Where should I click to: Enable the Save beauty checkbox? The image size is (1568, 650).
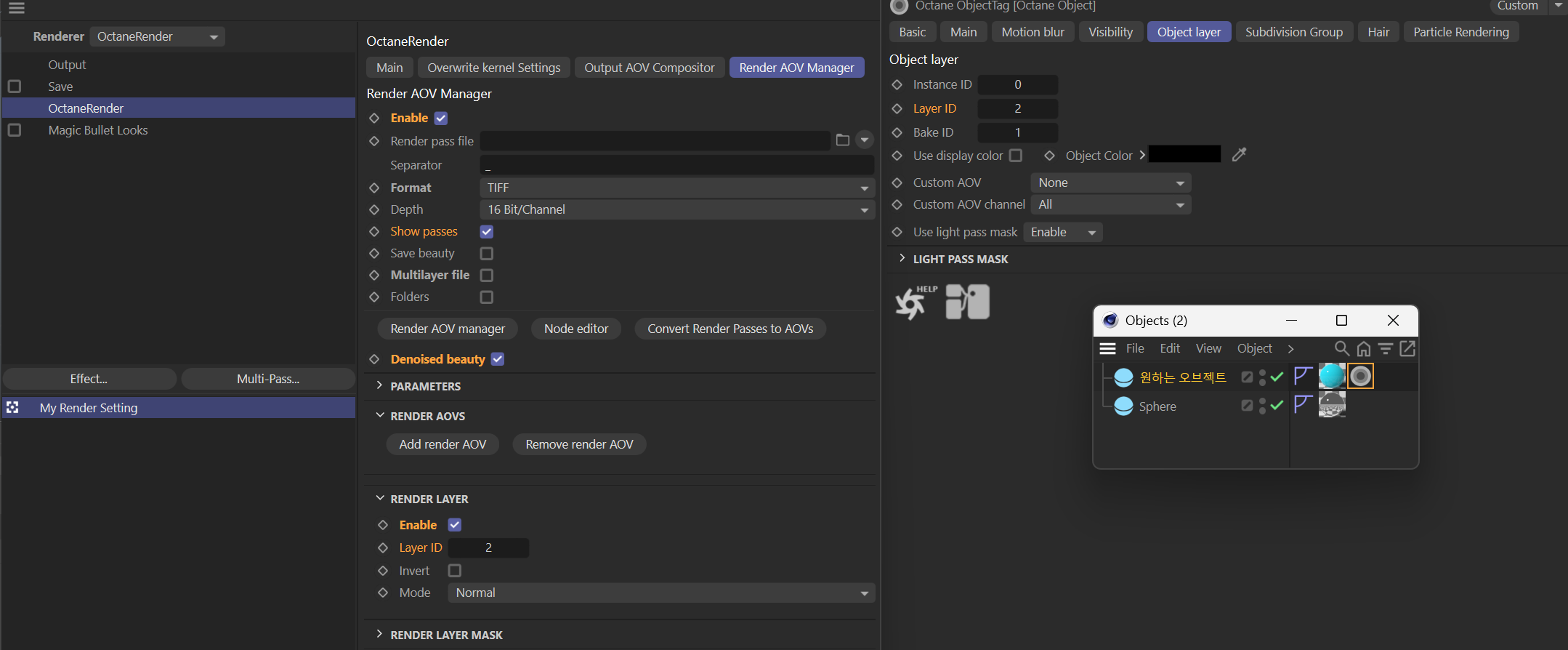click(x=487, y=253)
